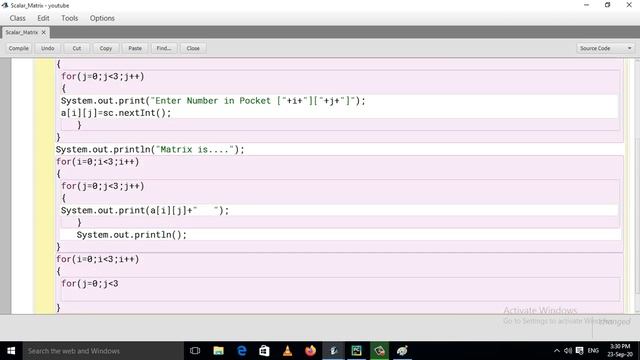Screen dimensions: 640x360
Task: Click the Paste button
Action: (135, 48)
